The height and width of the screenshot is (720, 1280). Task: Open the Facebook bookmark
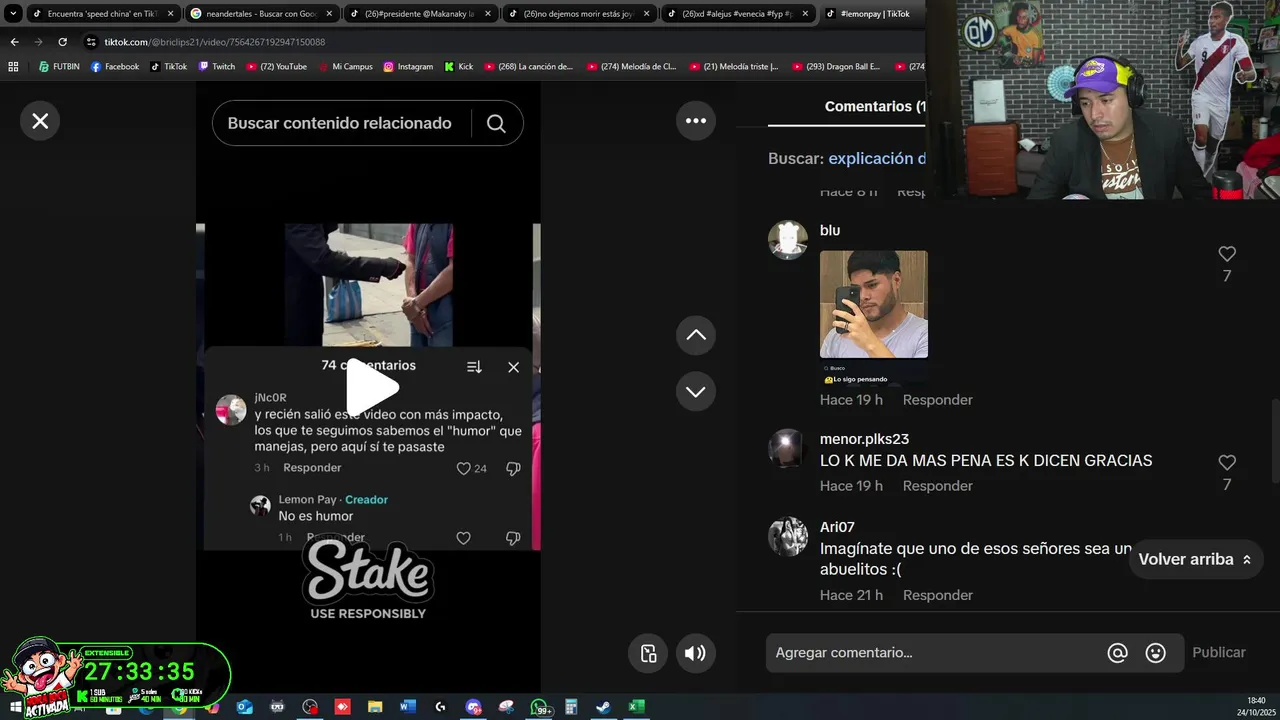115,67
